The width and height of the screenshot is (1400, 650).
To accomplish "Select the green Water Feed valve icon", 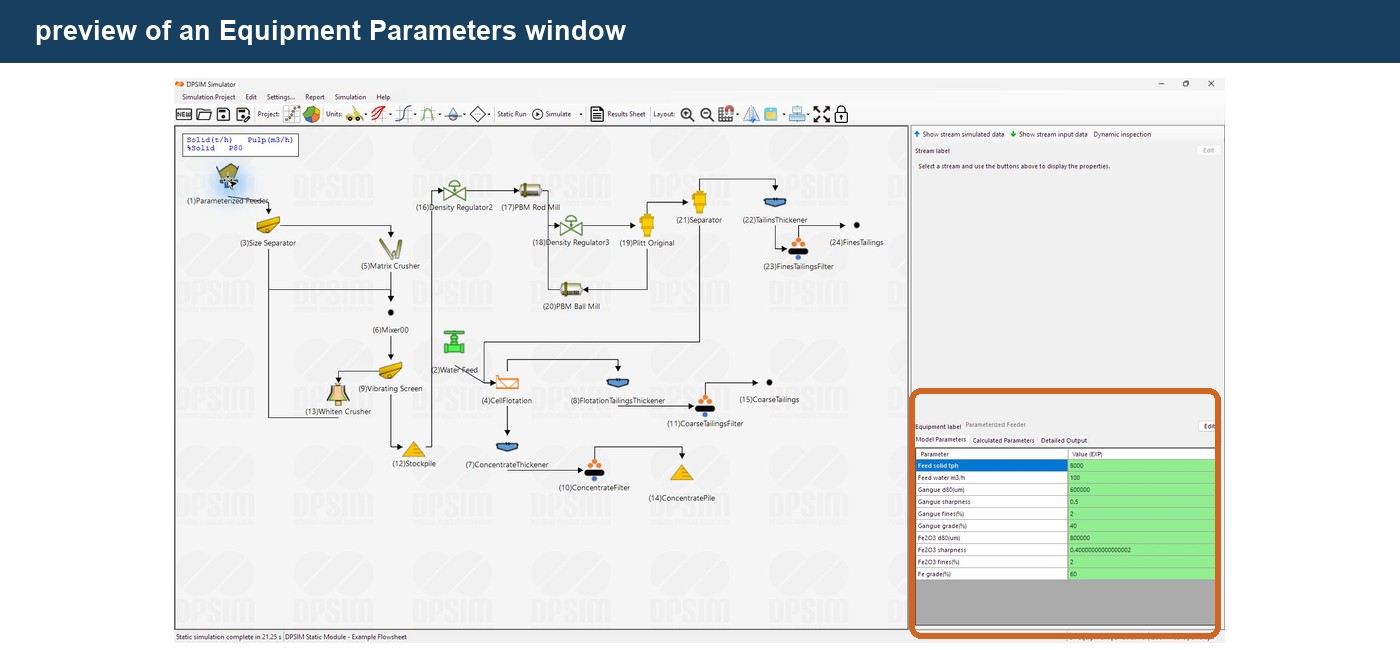I will (455, 343).
